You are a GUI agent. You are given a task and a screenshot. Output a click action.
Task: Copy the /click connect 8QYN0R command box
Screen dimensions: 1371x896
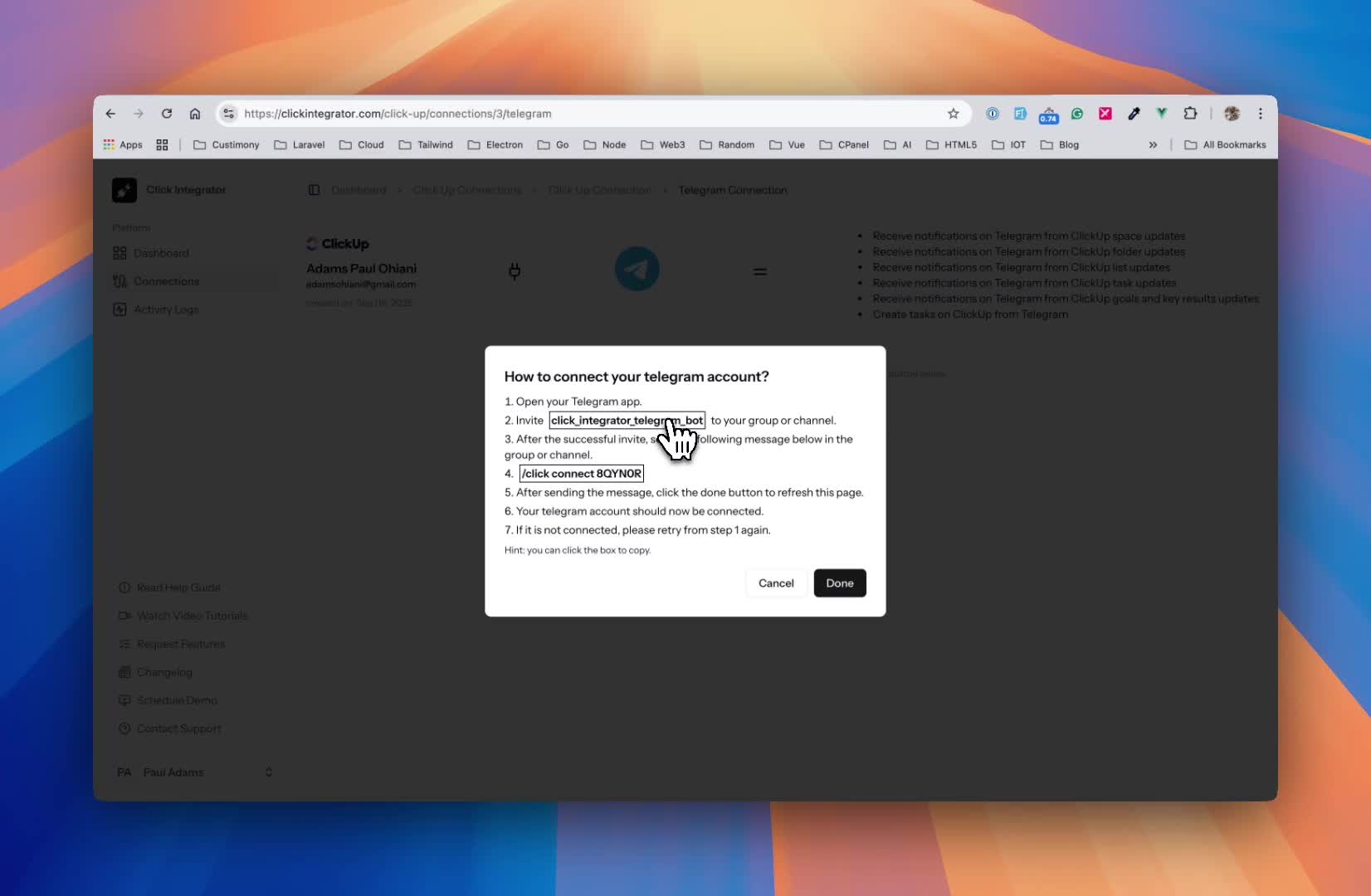tap(581, 474)
